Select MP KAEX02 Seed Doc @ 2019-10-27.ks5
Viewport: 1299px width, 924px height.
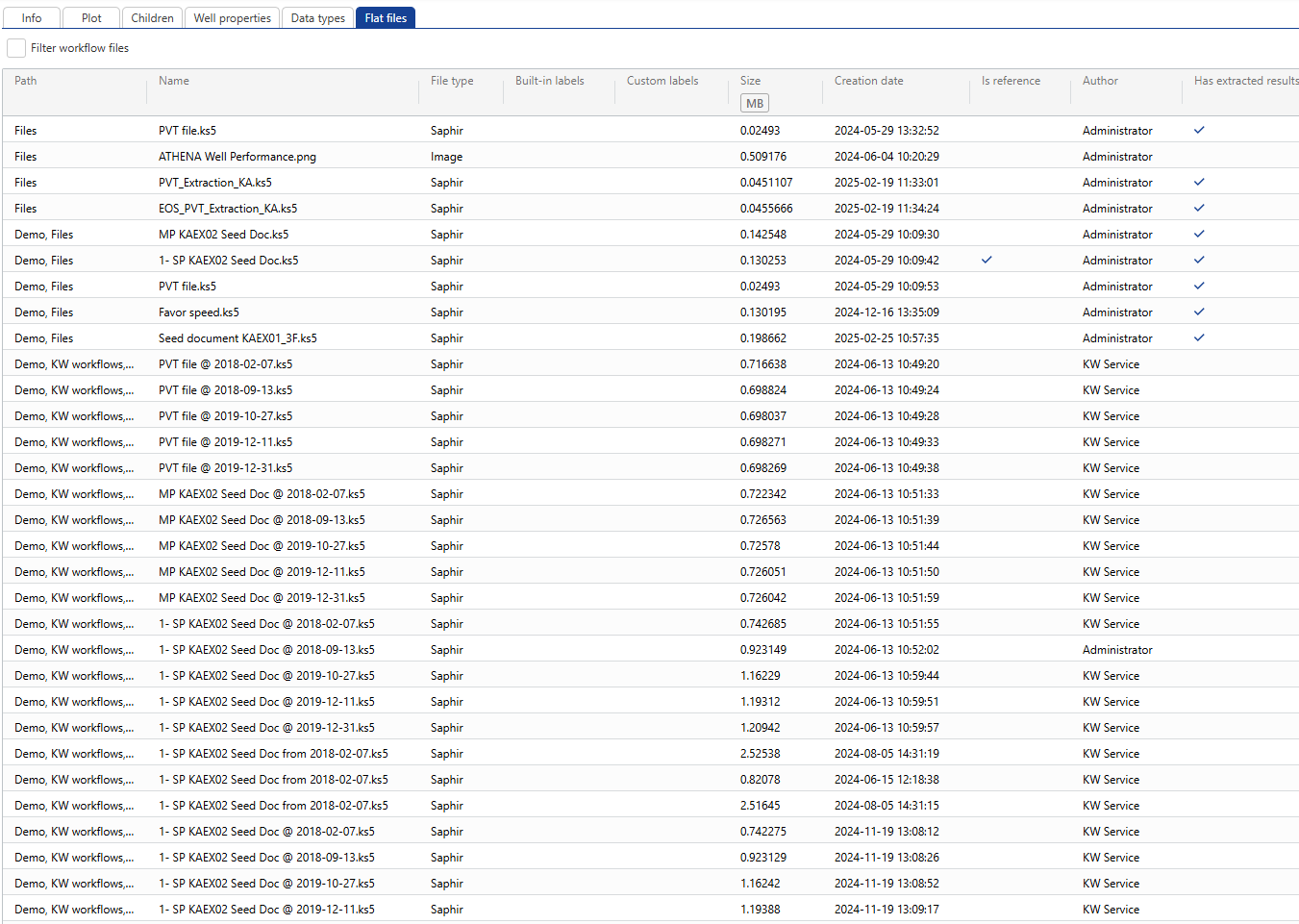point(262,546)
